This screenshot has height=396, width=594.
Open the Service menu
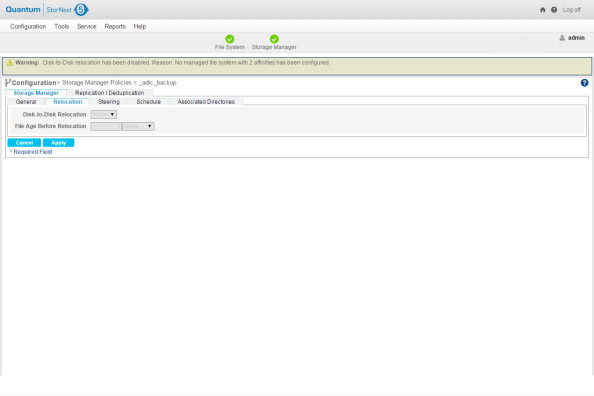coord(87,27)
